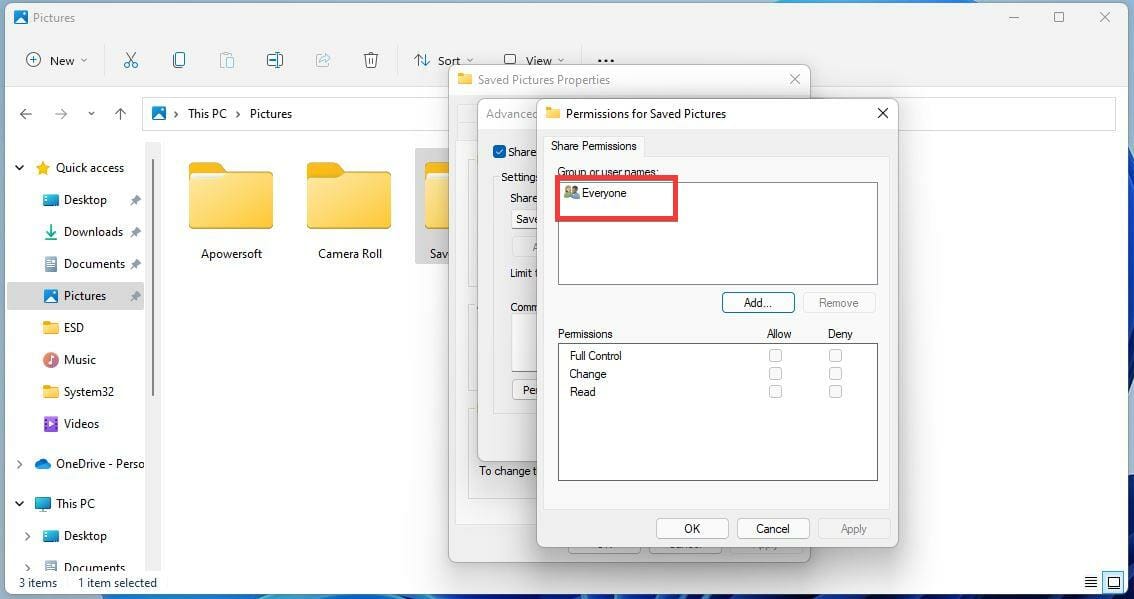Collapse the Quick access tree section

(x=20, y=168)
